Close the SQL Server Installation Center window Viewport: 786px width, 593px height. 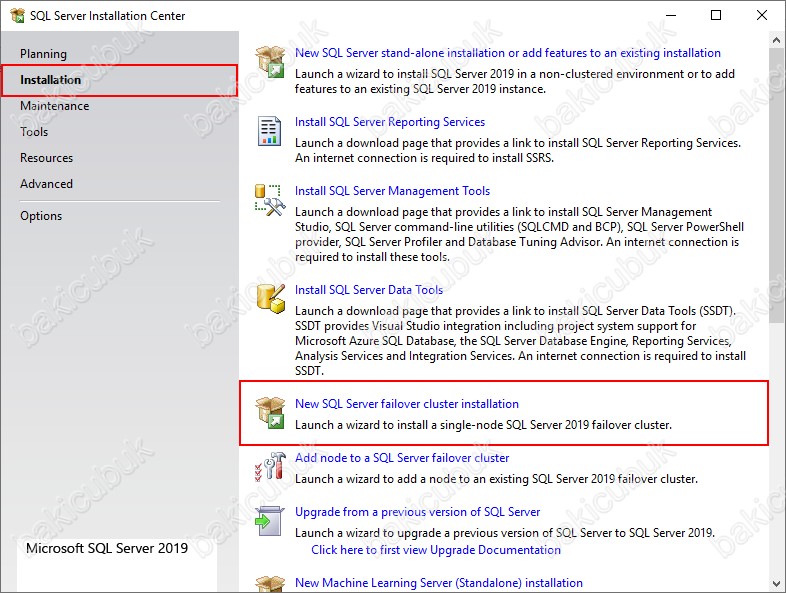click(x=761, y=15)
